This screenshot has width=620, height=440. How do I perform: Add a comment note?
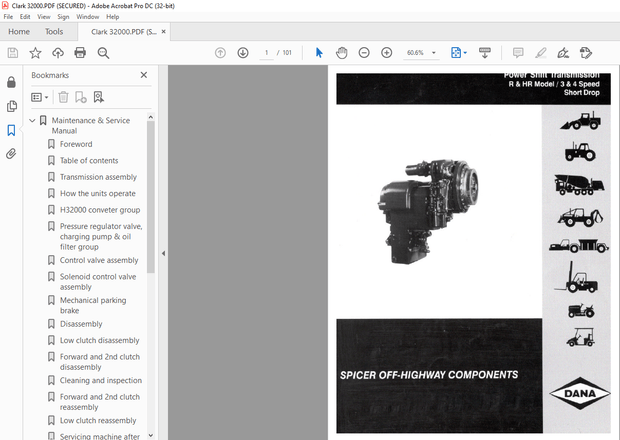pos(518,53)
